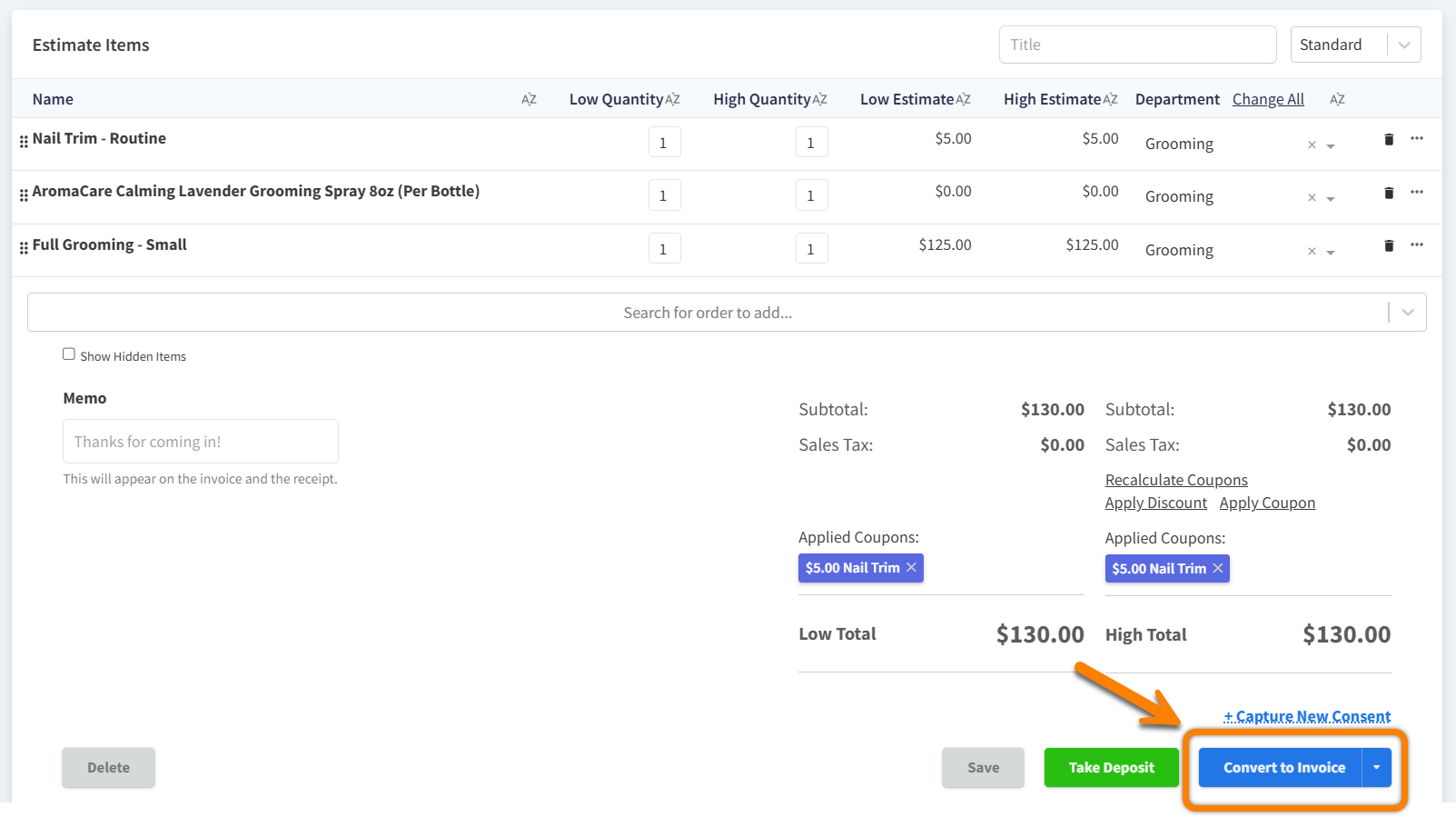
Task: Click Apply Coupon link
Action: point(1267,503)
